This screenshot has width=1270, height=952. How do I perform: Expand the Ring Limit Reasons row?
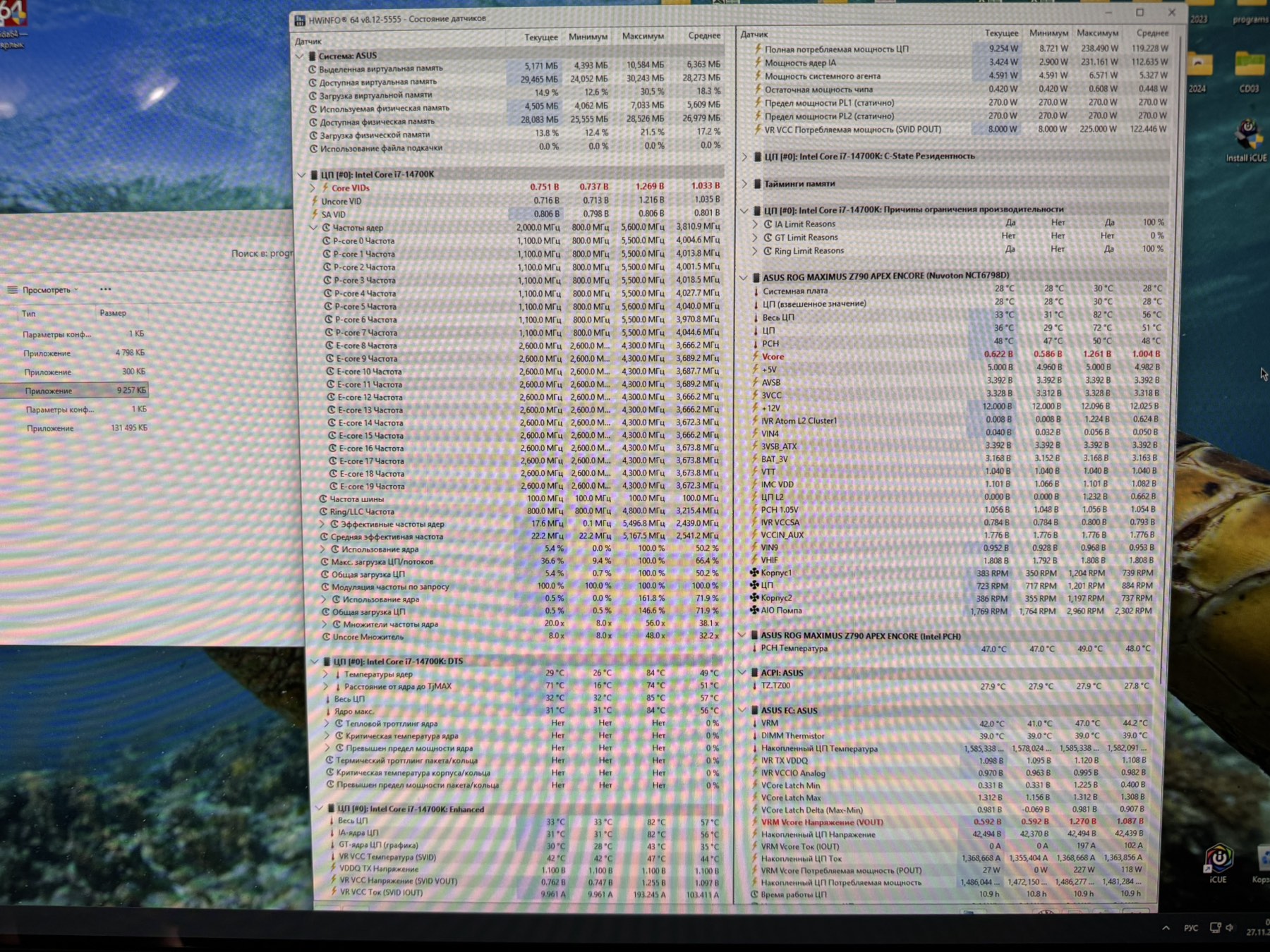755,251
